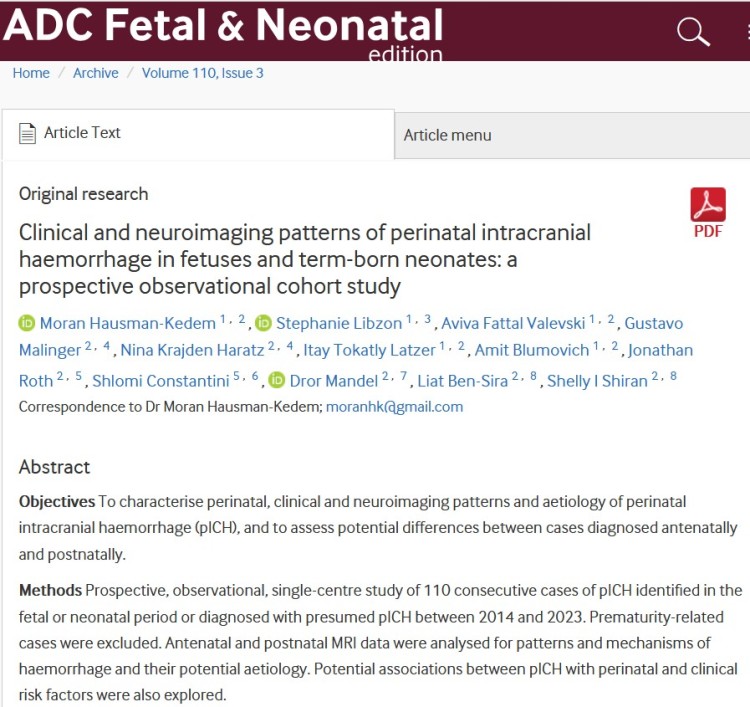Image resolution: width=750 pixels, height=707 pixels.
Task: Open Moran Hausman-Kedem's ORCID icon
Action: [x=27, y=323]
